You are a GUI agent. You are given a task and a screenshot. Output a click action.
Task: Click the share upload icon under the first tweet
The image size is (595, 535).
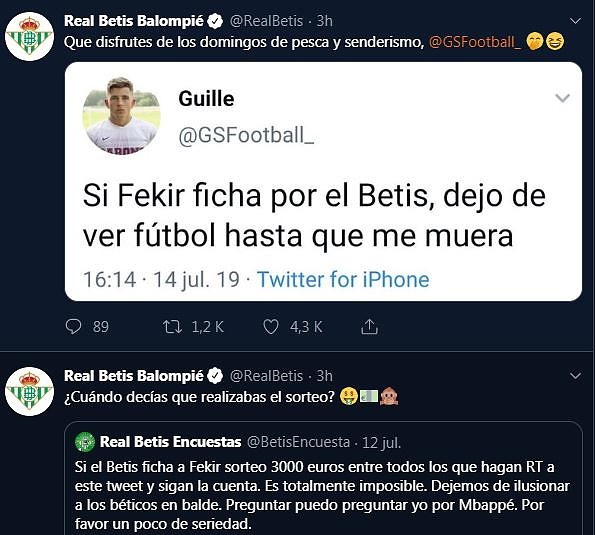369,326
